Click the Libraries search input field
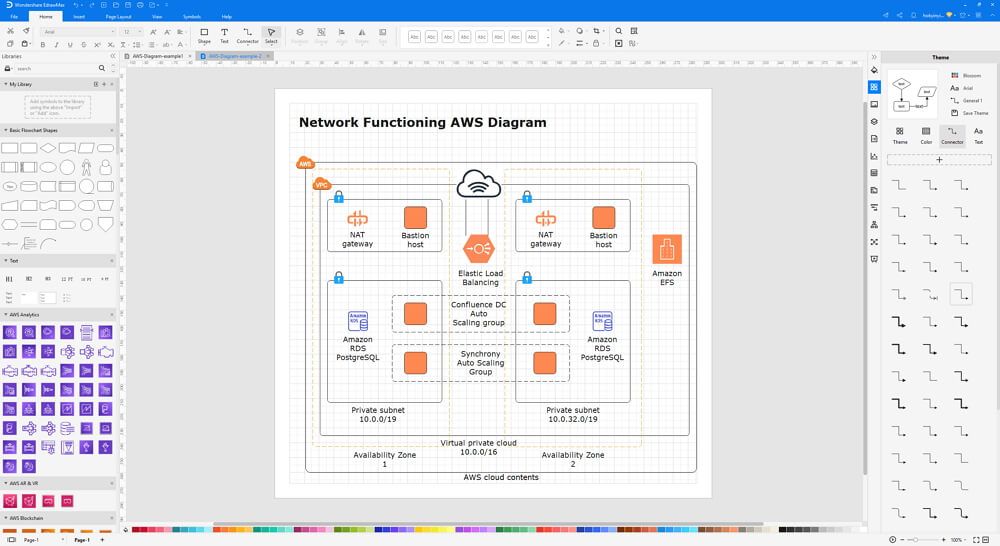 click(56, 68)
